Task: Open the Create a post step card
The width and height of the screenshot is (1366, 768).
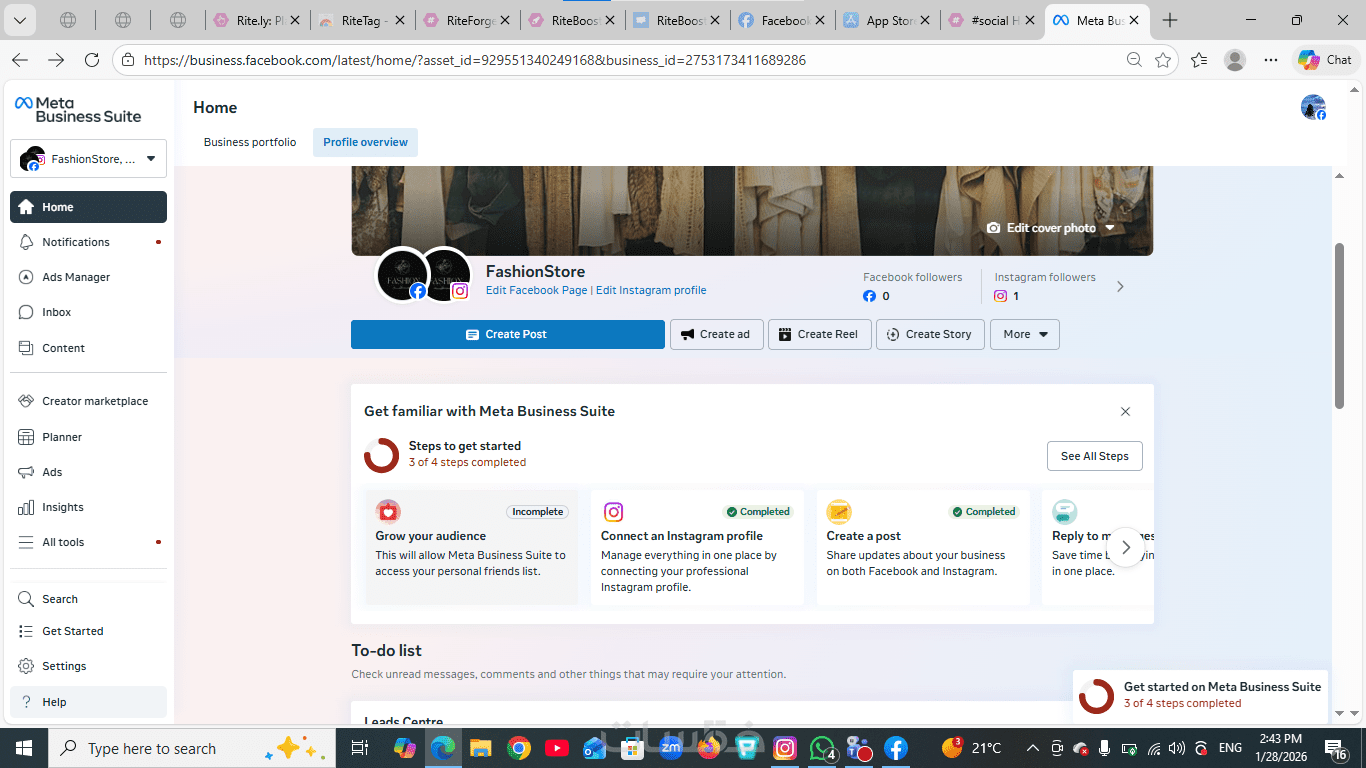Action: tap(923, 547)
